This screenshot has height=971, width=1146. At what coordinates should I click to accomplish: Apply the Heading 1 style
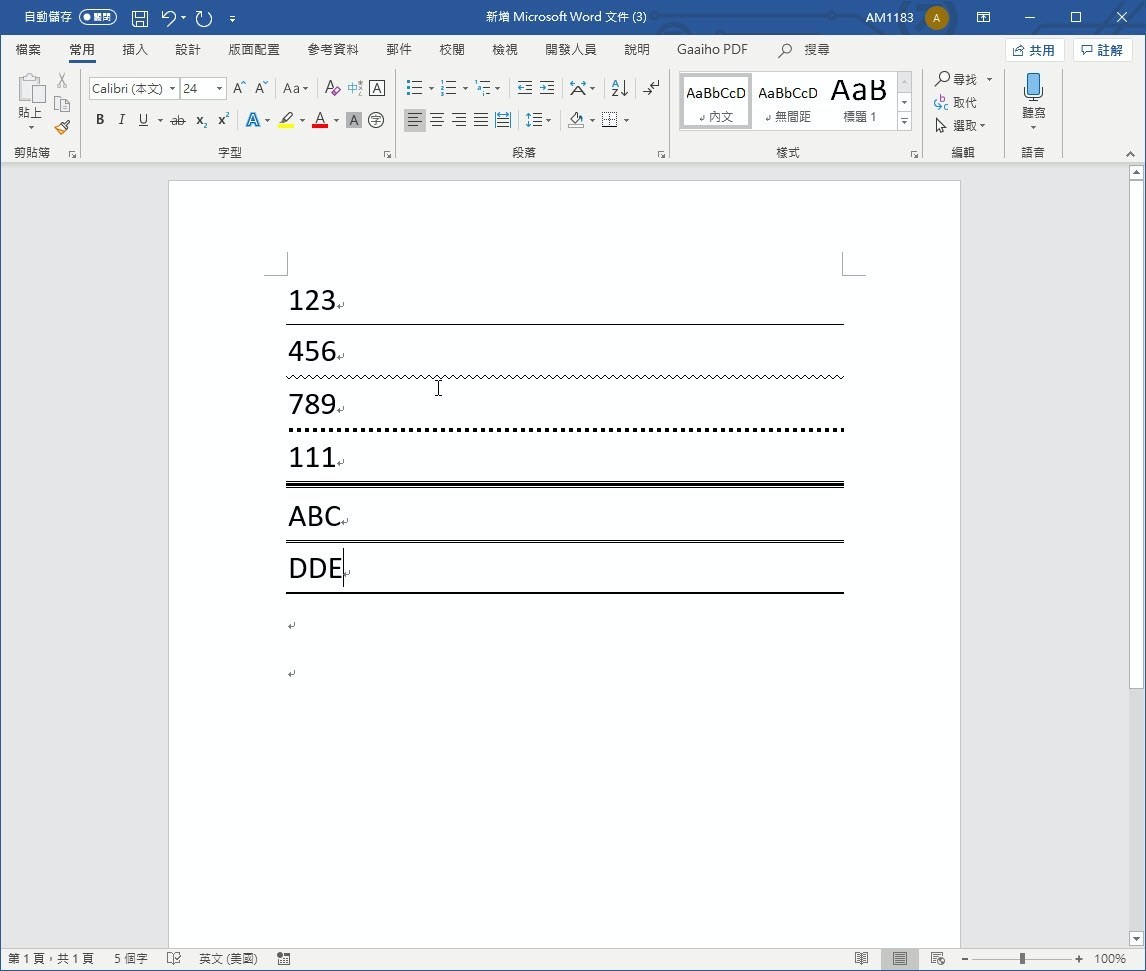859,102
